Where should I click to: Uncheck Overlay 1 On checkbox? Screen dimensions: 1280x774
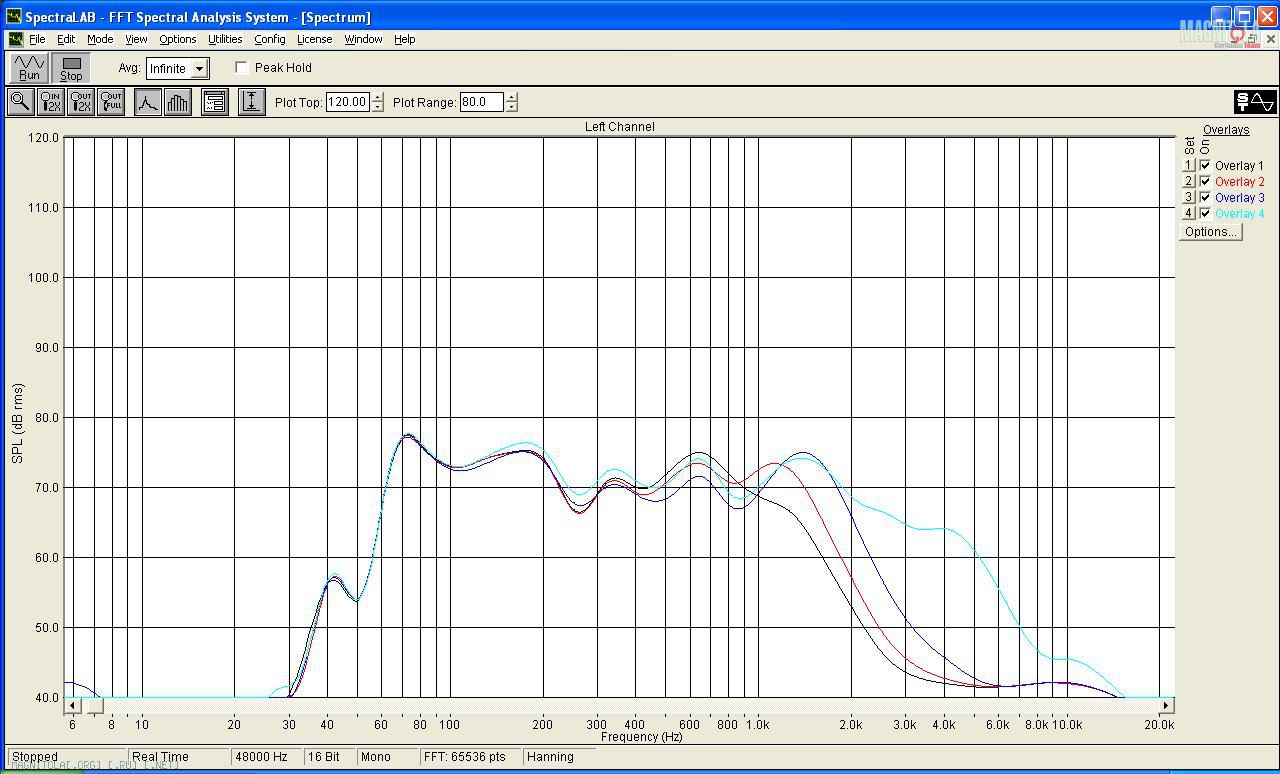pyautogui.click(x=1205, y=166)
